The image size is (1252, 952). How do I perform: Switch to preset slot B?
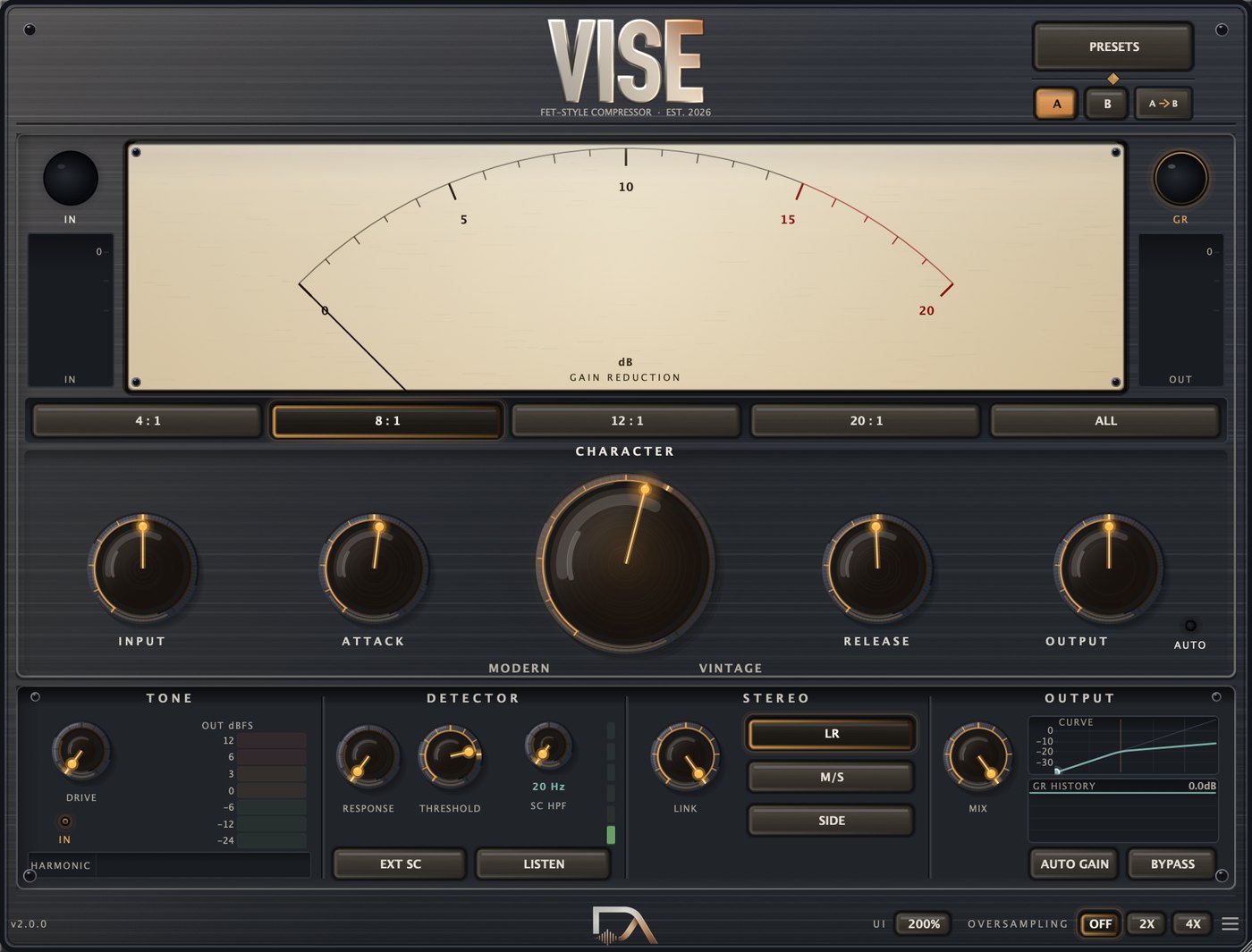(1106, 104)
